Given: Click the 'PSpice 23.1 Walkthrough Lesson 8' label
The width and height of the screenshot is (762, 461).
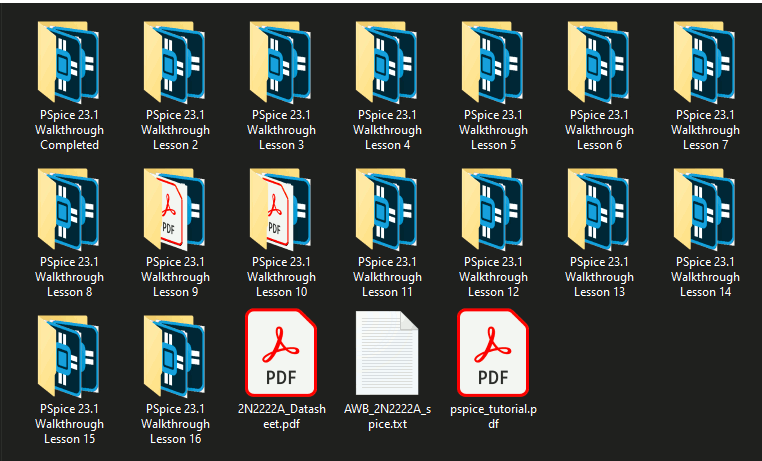Looking at the screenshot, I should [69, 277].
